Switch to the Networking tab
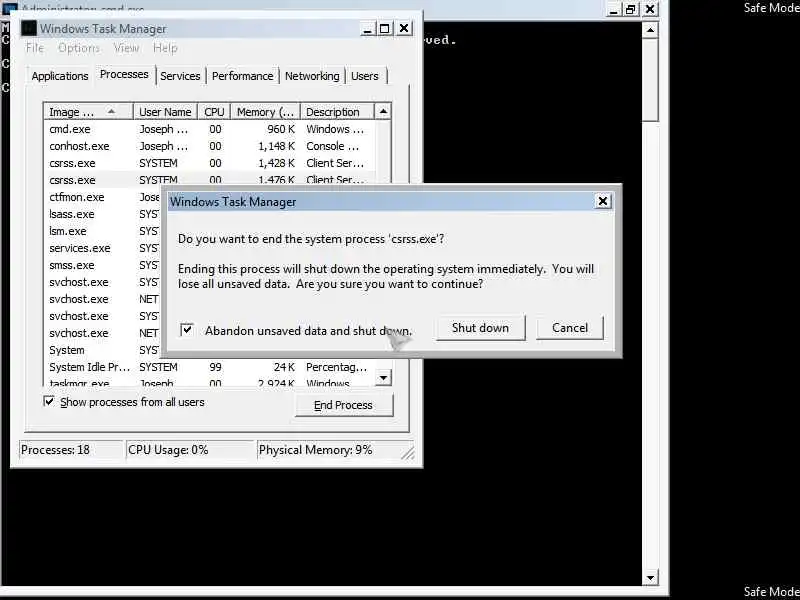 [x=312, y=76]
